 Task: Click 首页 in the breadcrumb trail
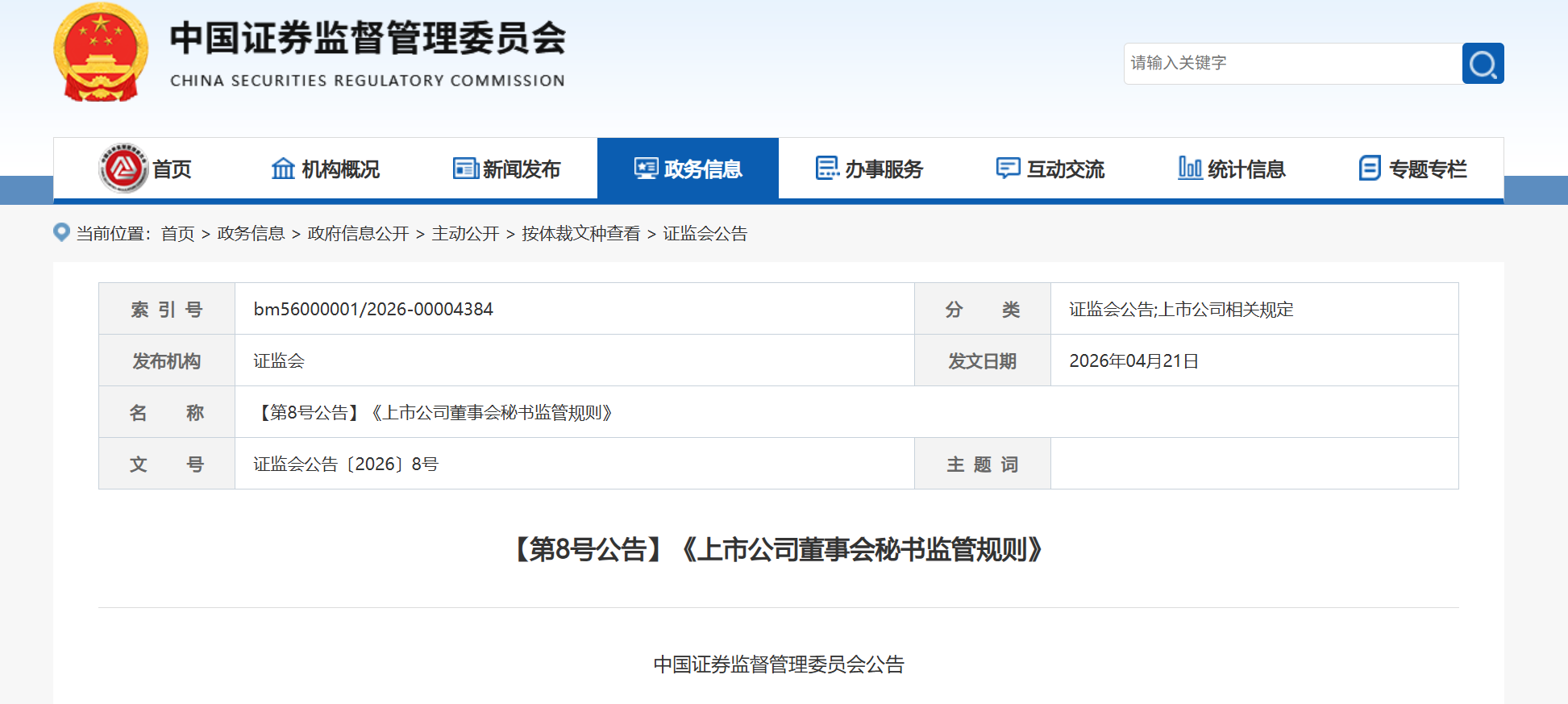(x=178, y=234)
